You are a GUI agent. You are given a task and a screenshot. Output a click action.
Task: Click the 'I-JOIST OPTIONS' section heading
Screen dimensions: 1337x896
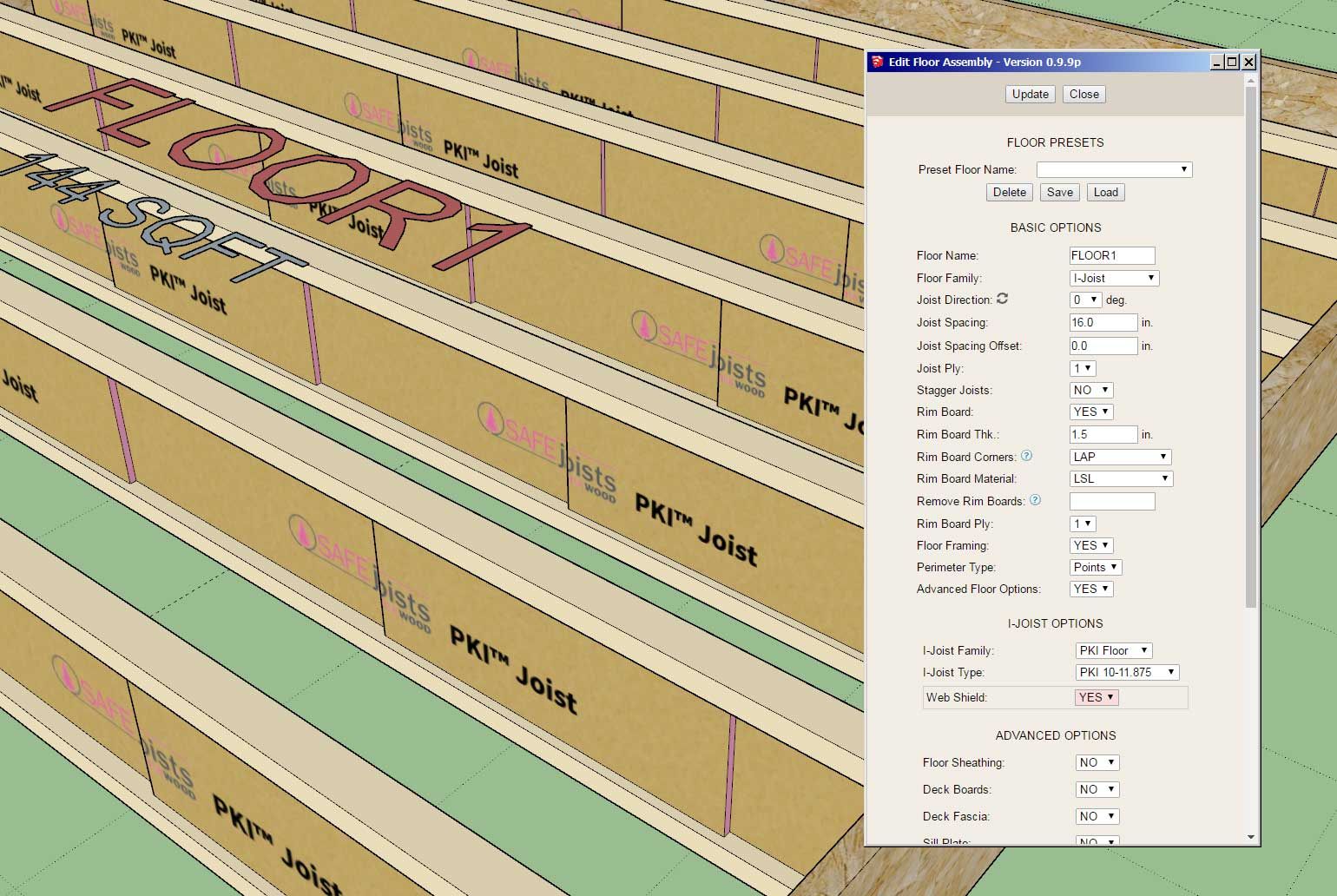point(1055,623)
